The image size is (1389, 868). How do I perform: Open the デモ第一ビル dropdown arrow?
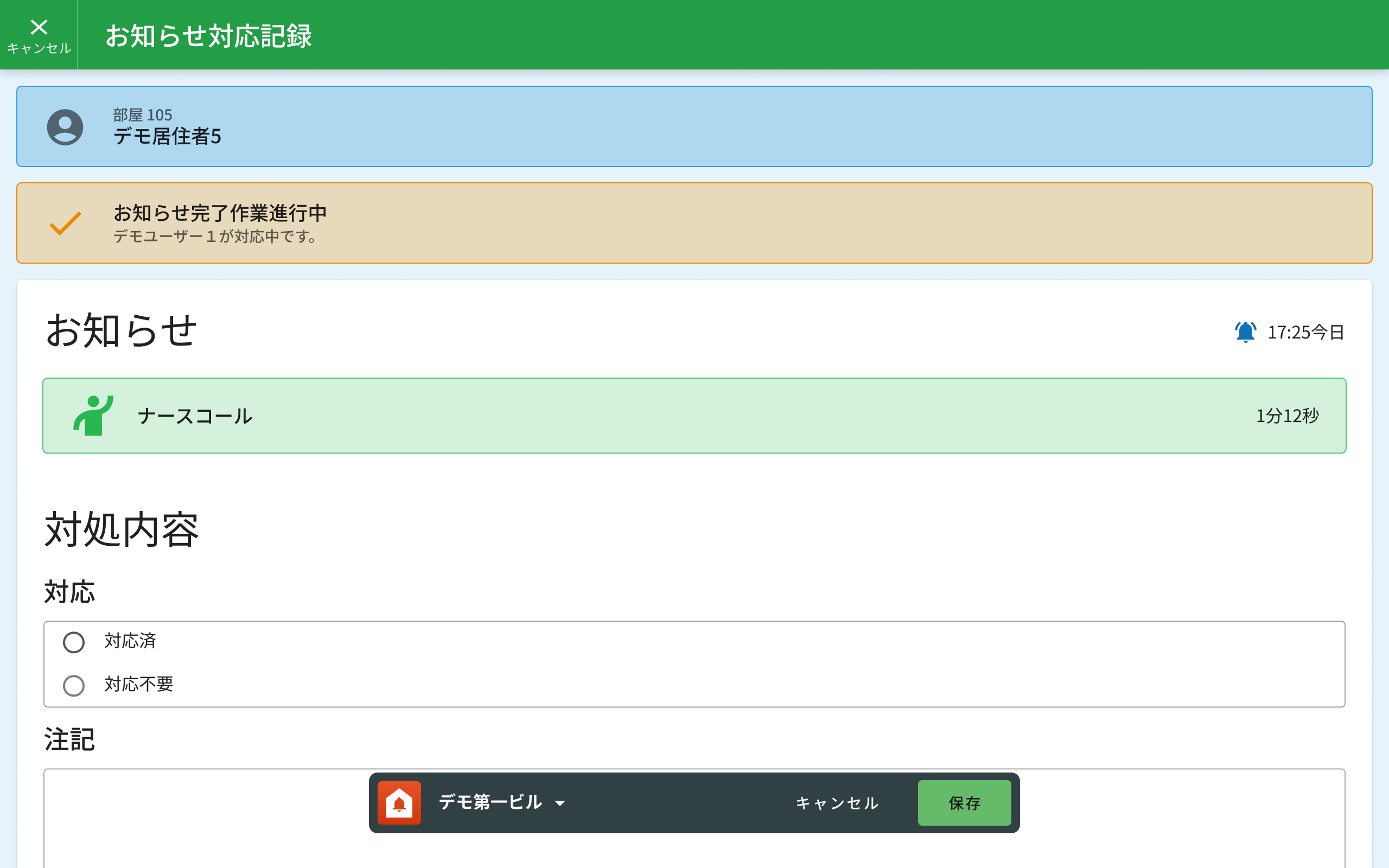(x=560, y=803)
